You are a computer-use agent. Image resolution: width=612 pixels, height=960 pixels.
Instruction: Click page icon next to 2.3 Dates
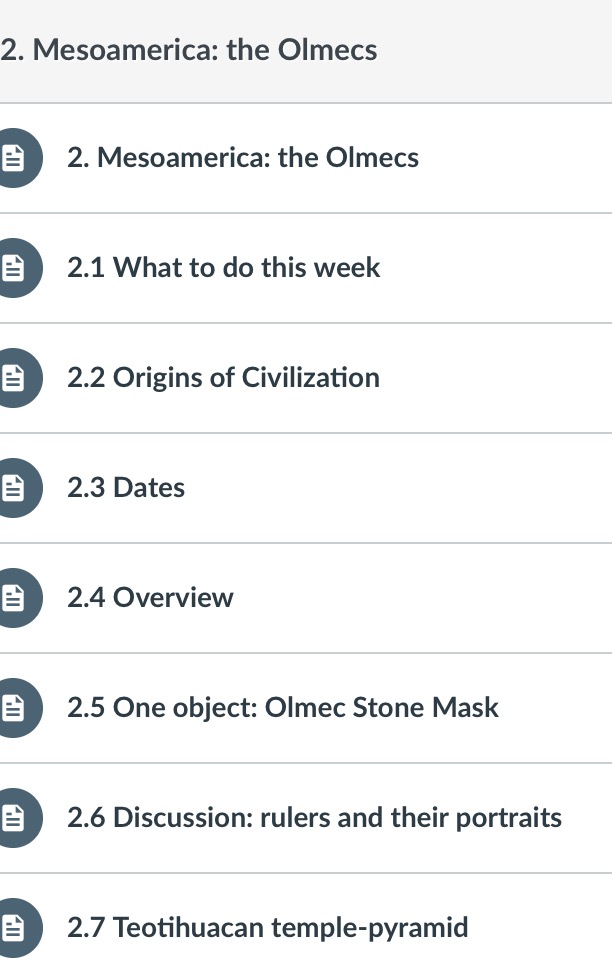pos(13,488)
